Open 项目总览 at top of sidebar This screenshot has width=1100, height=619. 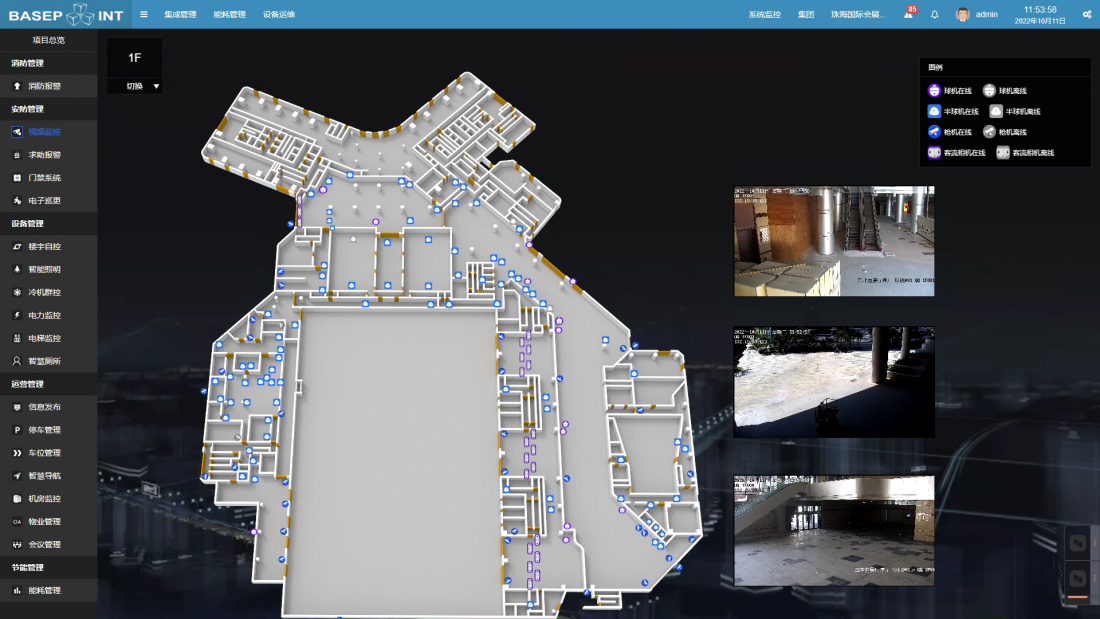click(x=48, y=40)
